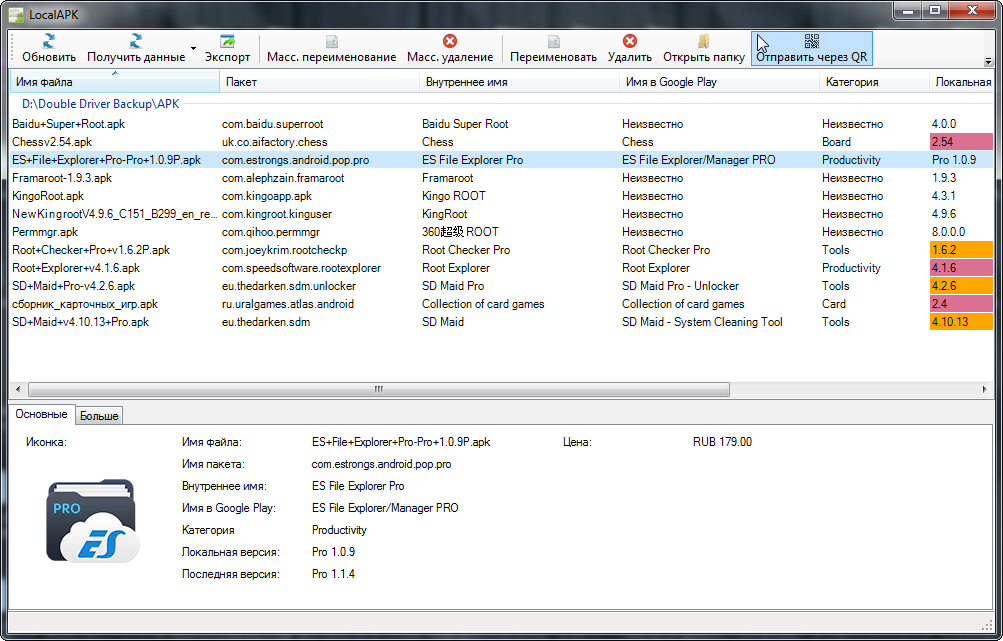The height and width of the screenshot is (641, 1003).
Task: Click the Удалить red icon
Action: (630, 41)
